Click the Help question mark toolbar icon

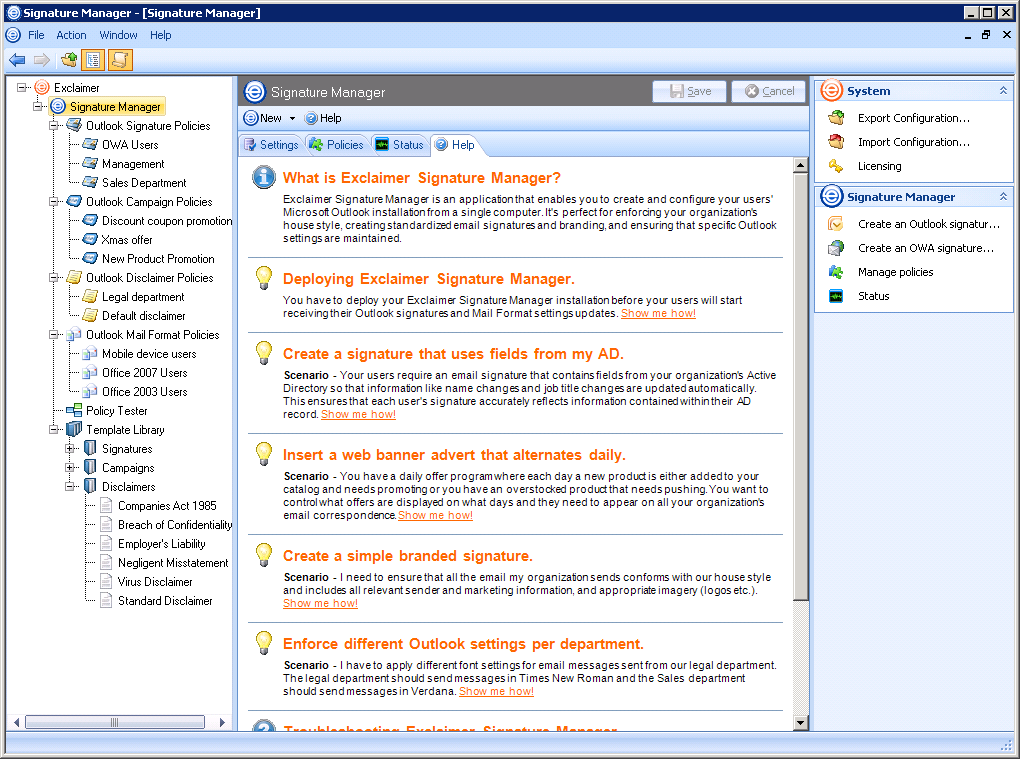(x=311, y=118)
